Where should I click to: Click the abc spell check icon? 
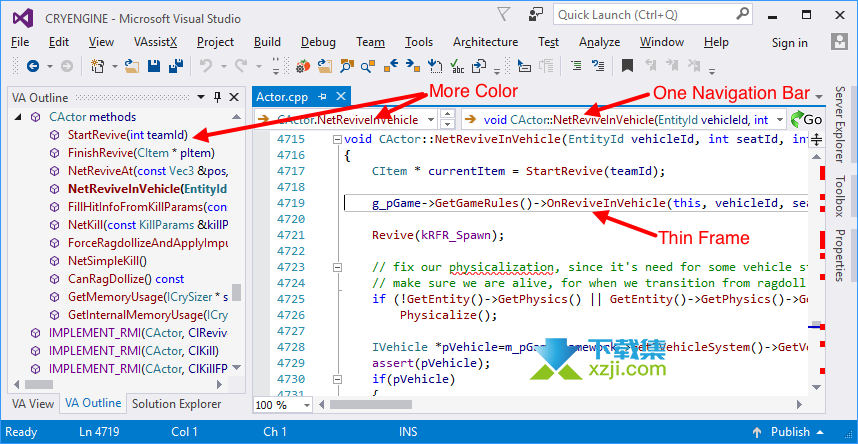pos(457,67)
